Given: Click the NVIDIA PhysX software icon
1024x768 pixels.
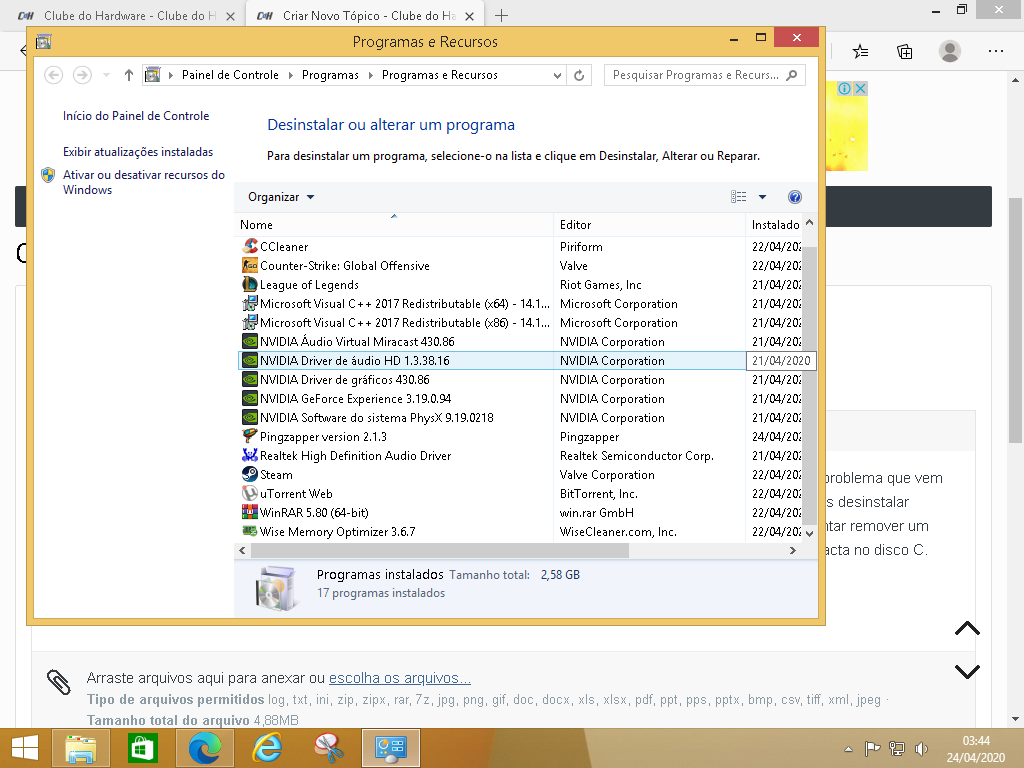Looking at the screenshot, I should (x=249, y=417).
